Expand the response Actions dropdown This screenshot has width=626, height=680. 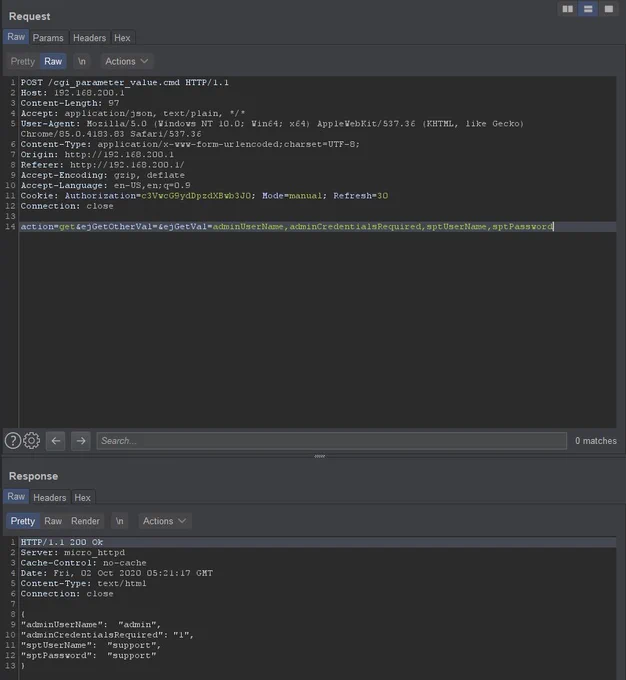pos(164,521)
